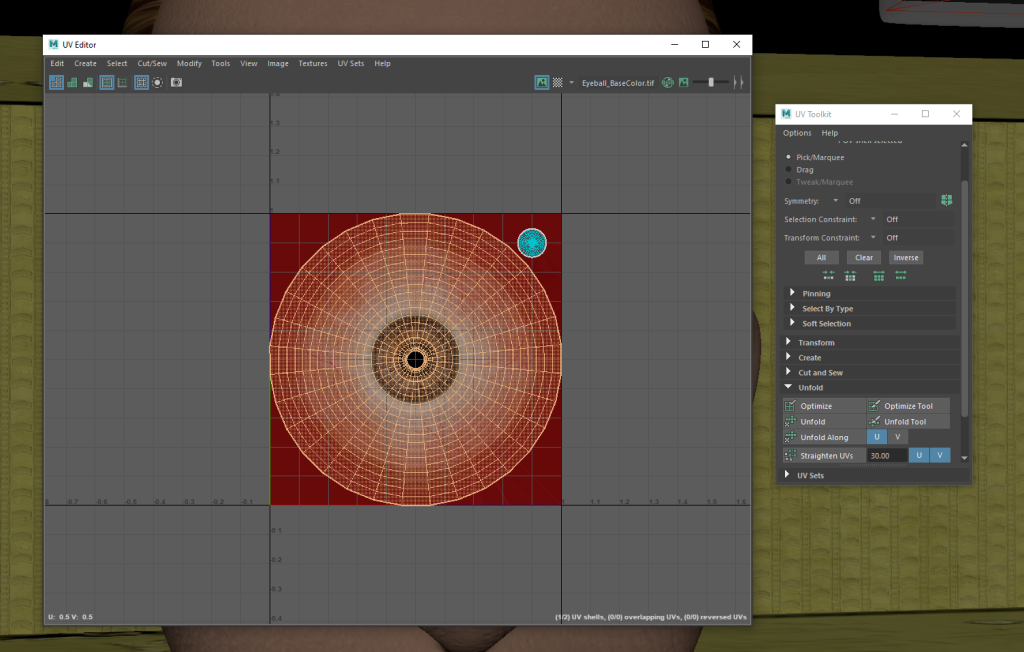The image size is (1024, 652).
Task: Open the View menu
Action: 249,63
